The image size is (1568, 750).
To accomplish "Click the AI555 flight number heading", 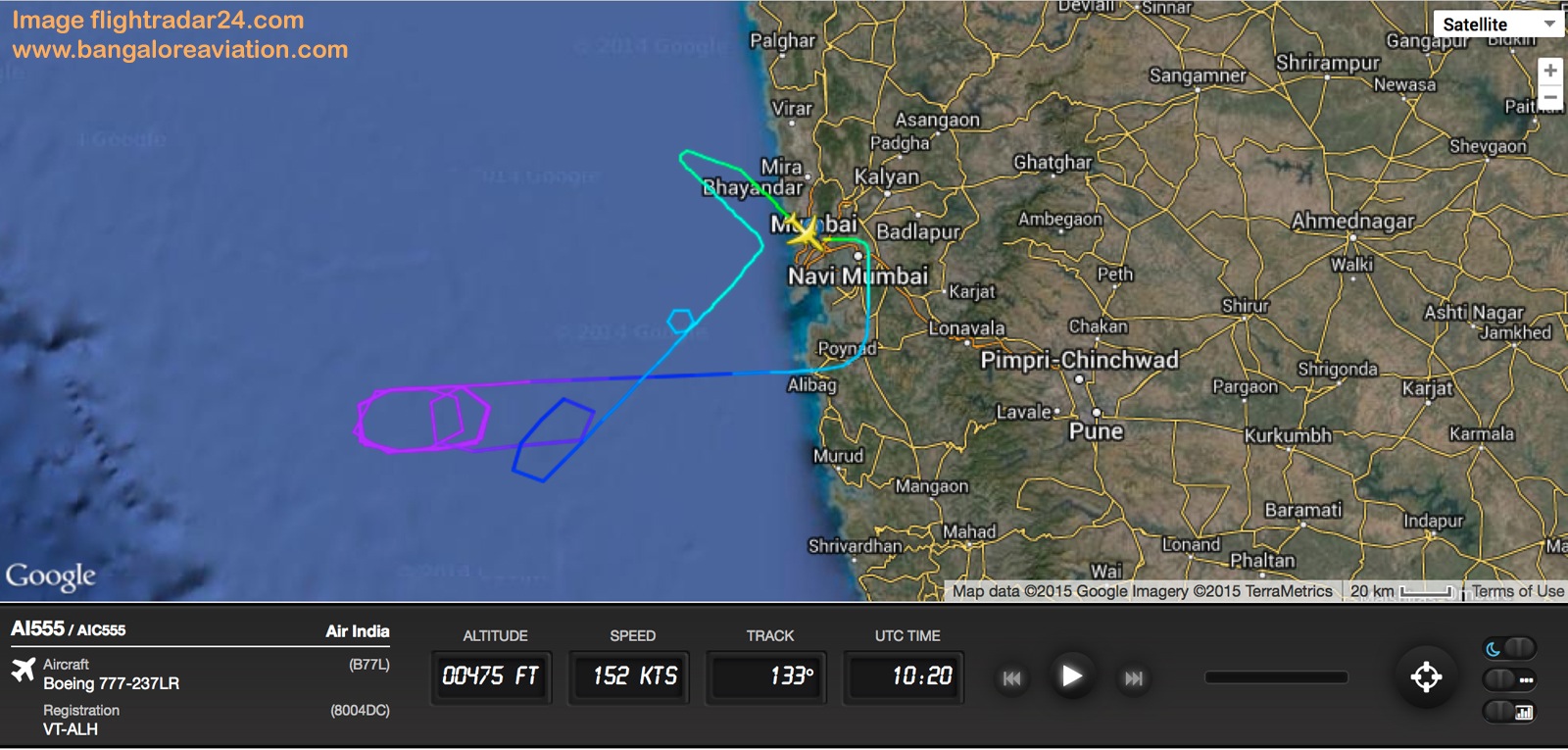I will pyautogui.click(x=37, y=628).
